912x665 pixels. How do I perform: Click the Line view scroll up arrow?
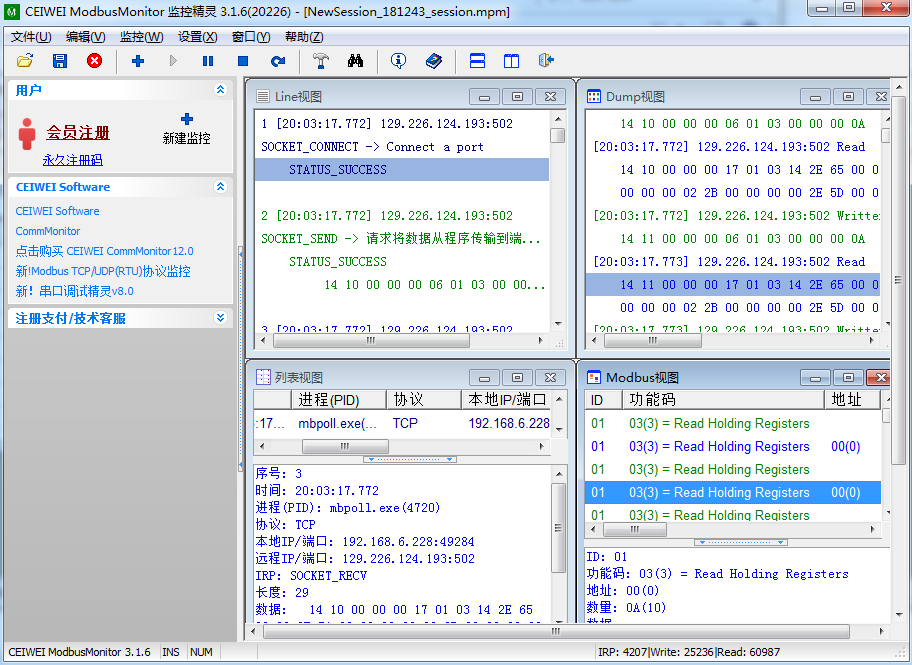(x=558, y=119)
